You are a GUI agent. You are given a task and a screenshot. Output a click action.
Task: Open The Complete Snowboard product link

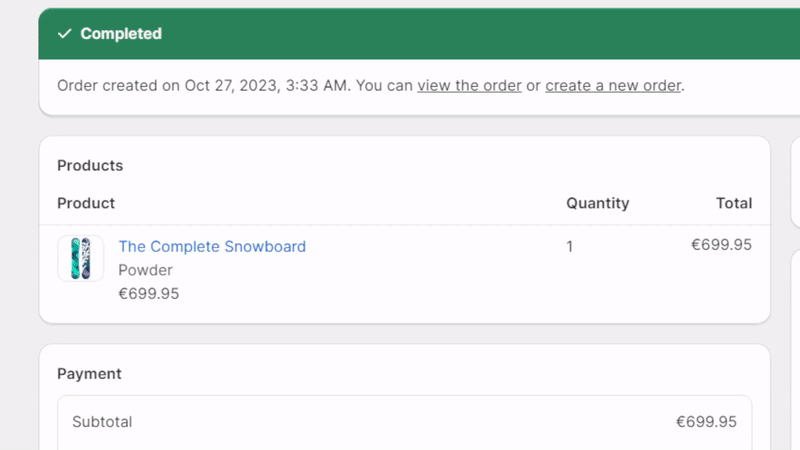click(212, 246)
